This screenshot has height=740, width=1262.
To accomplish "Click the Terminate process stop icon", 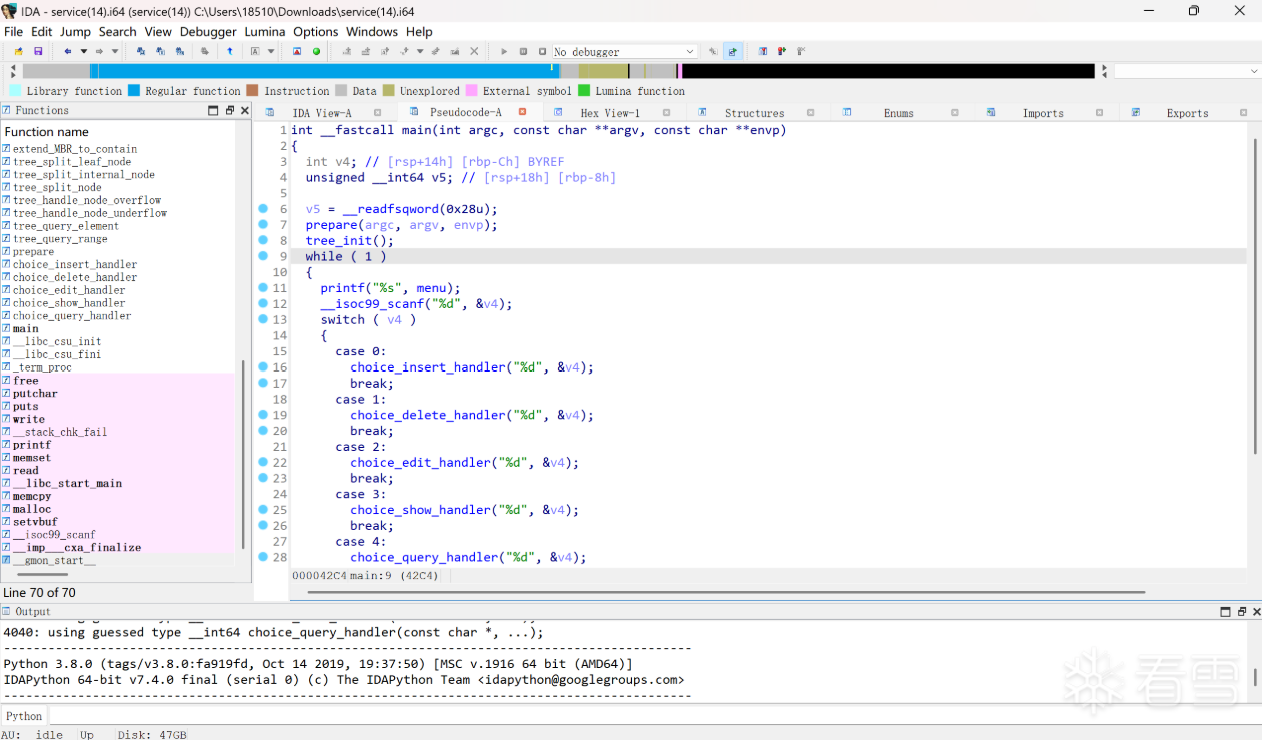I will pos(542,52).
